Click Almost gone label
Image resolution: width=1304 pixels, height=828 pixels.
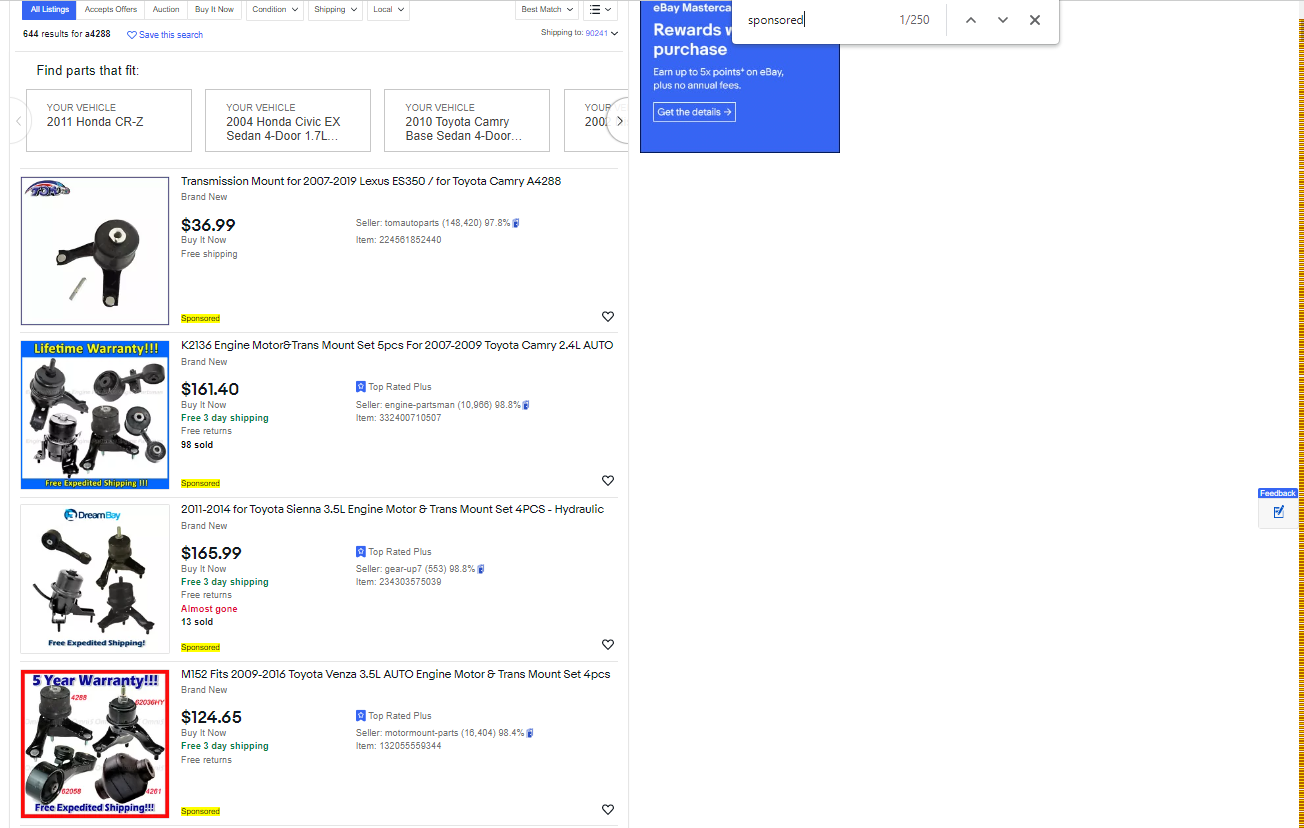(x=209, y=609)
